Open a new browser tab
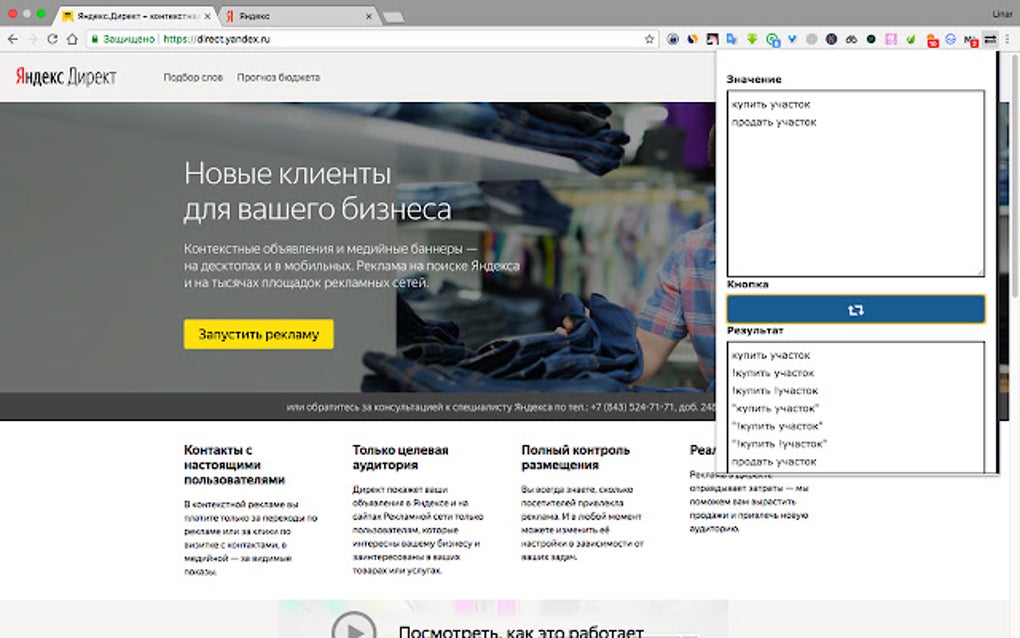 (393, 17)
